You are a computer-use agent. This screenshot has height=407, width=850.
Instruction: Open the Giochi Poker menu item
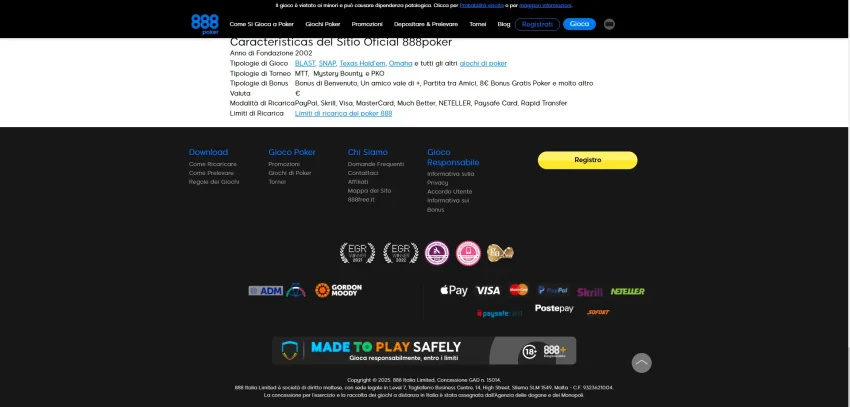point(323,24)
